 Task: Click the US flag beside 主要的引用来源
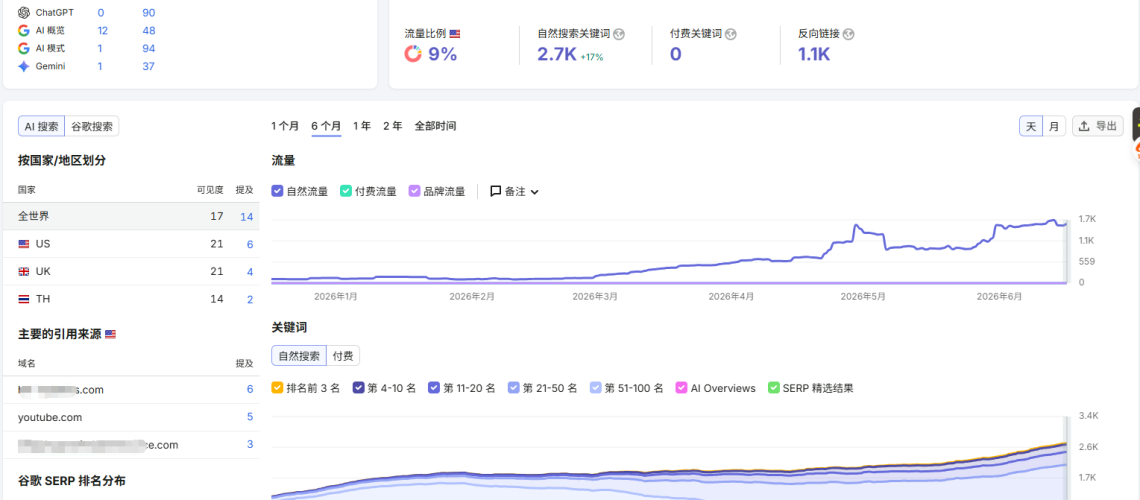pos(111,334)
